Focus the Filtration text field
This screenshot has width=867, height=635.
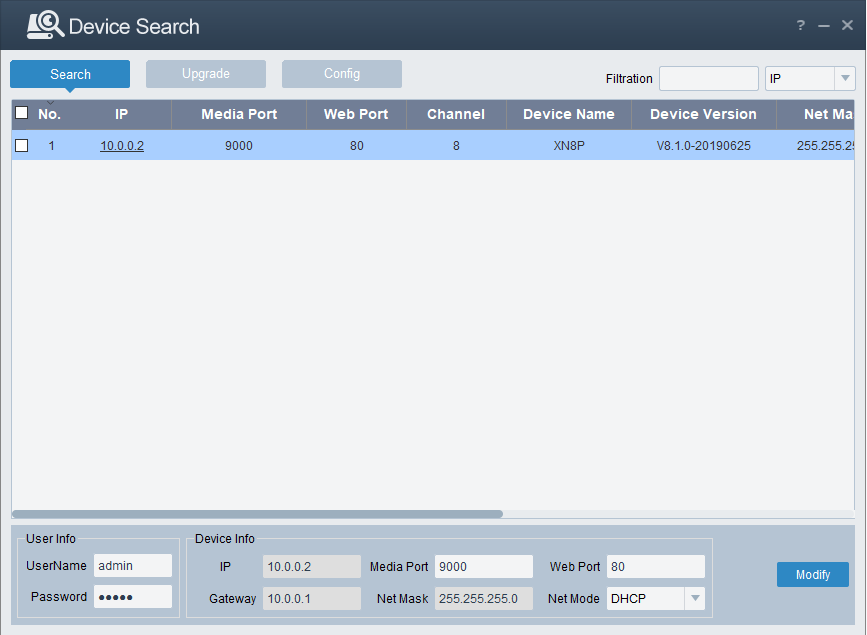pyautogui.click(x=708, y=78)
